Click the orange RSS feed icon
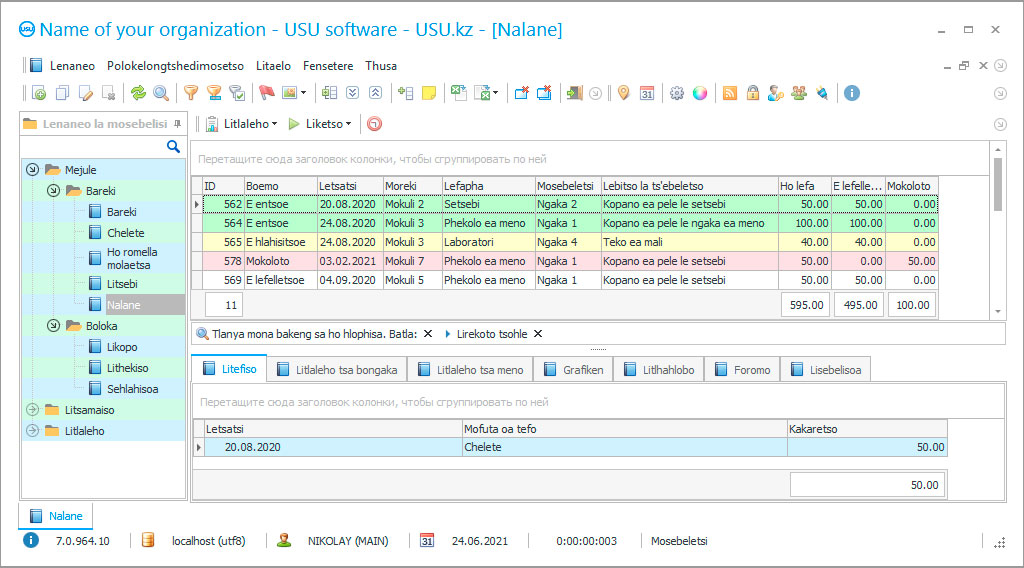 tap(730, 93)
